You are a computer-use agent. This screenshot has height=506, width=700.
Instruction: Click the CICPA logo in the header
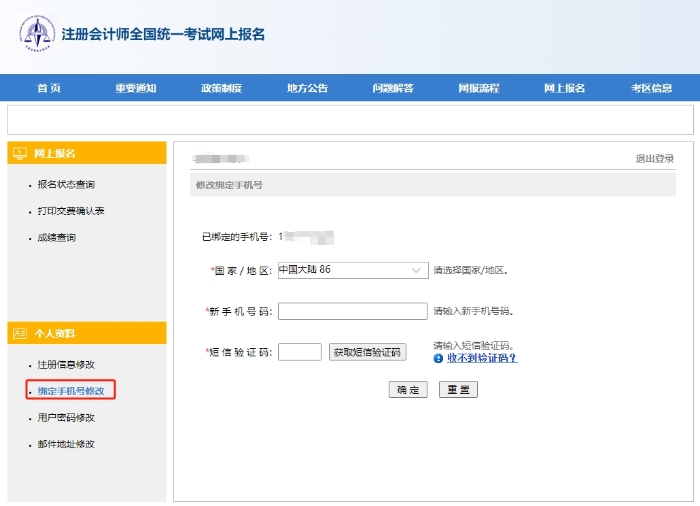(x=37, y=33)
